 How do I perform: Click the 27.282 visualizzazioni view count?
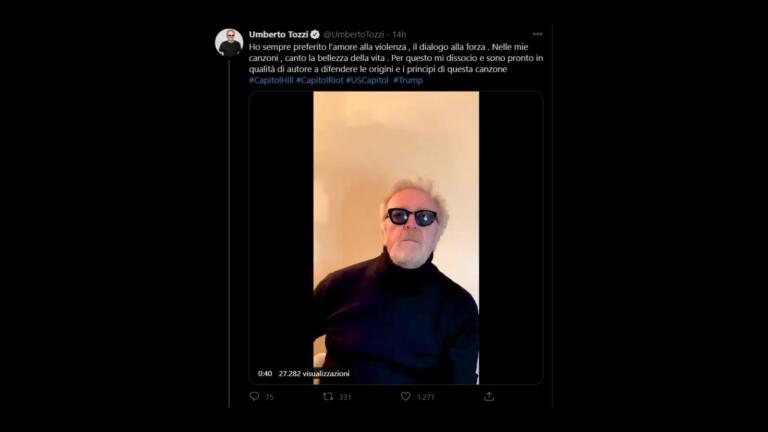click(x=314, y=373)
